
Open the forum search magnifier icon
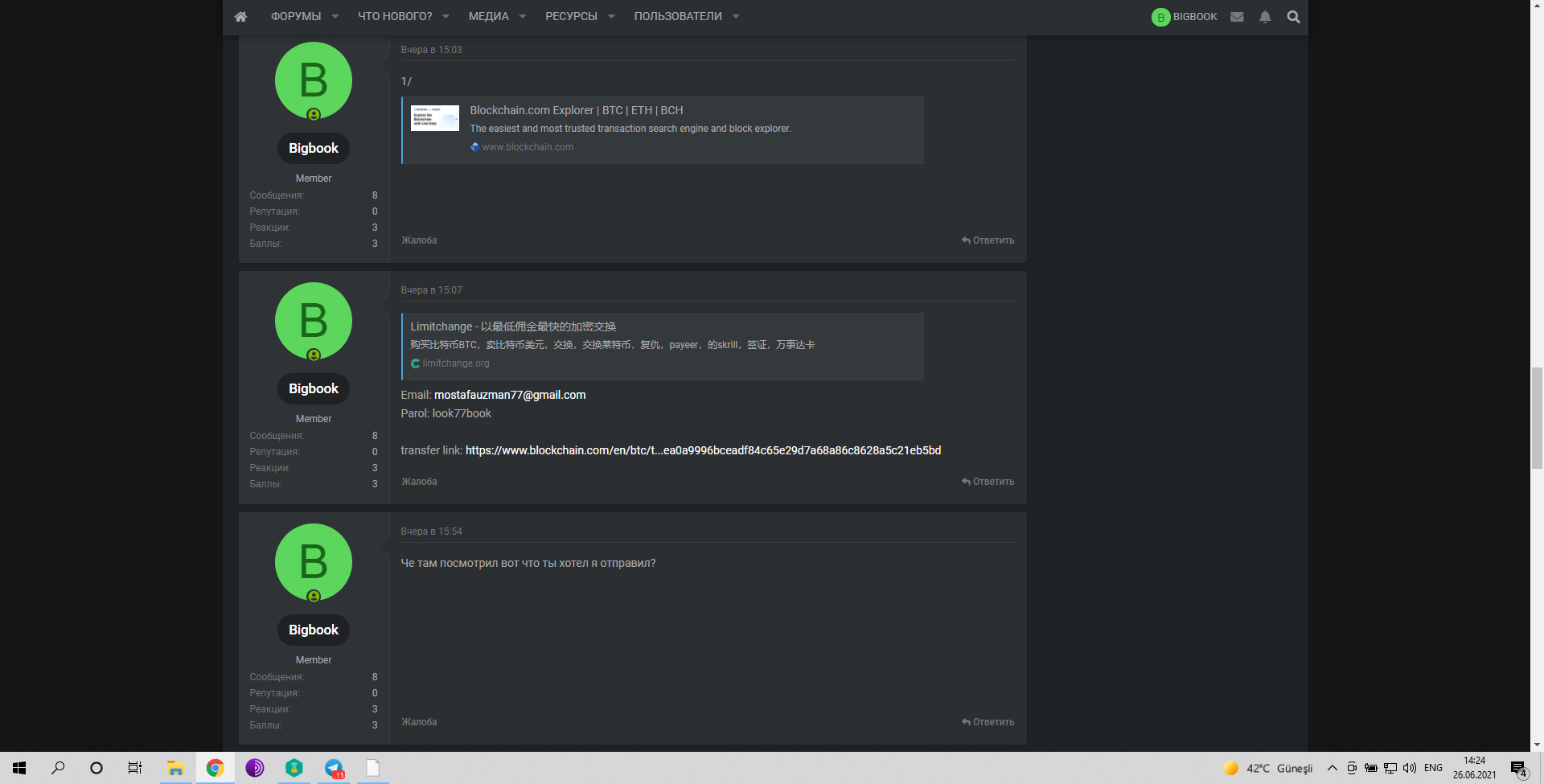[1293, 17]
